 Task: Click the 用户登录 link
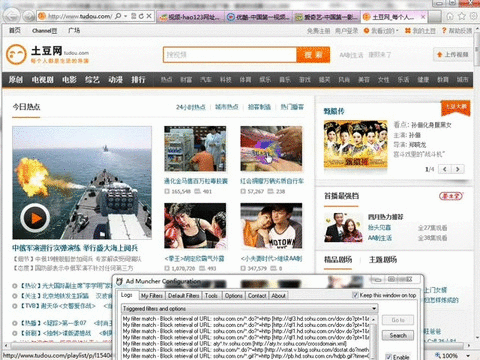347,31
